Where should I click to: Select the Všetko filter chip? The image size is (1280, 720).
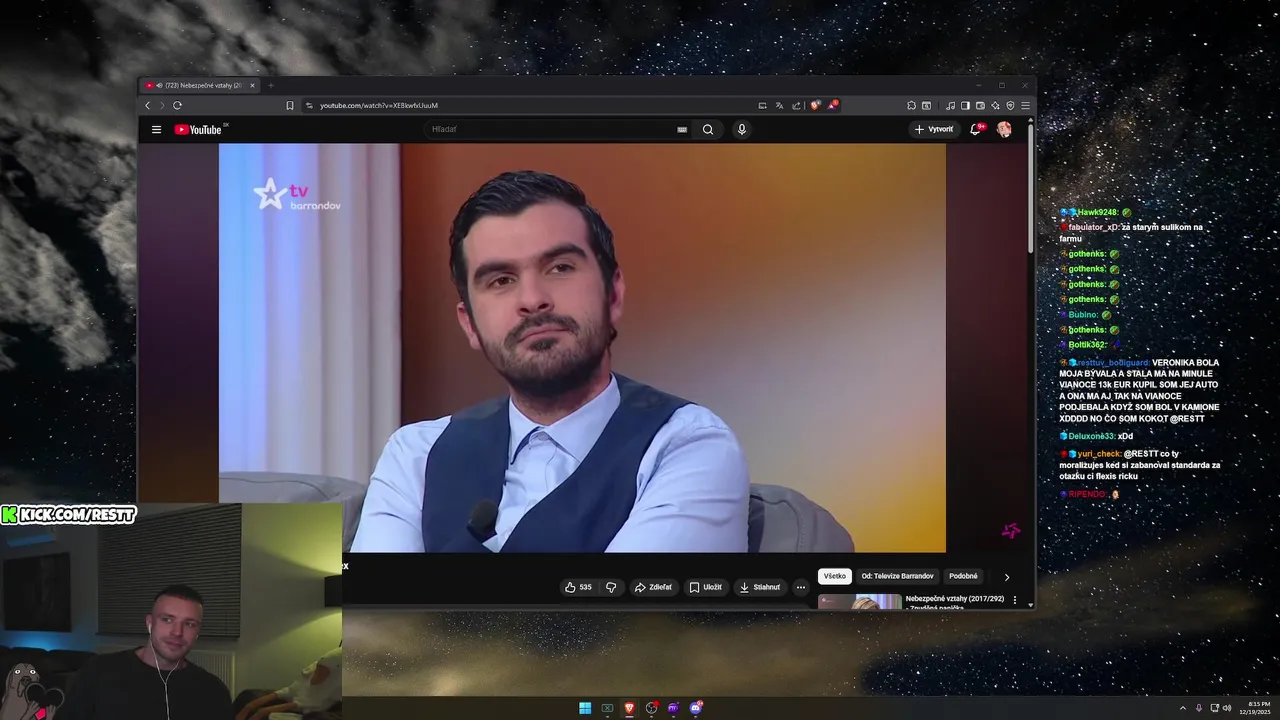pyautogui.click(x=835, y=576)
